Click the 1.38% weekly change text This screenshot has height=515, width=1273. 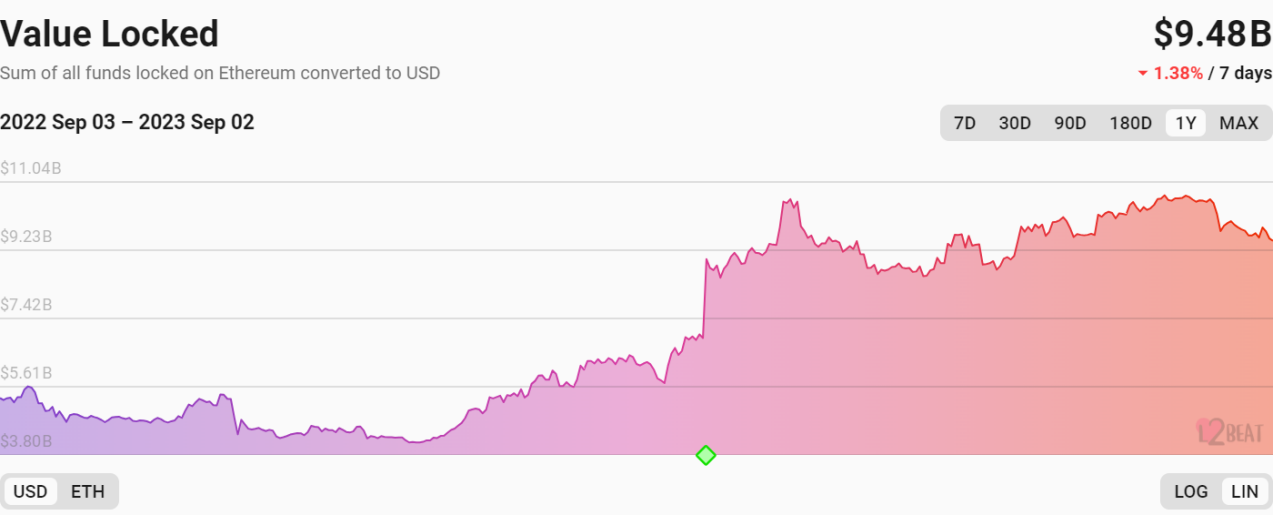(1178, 73)
